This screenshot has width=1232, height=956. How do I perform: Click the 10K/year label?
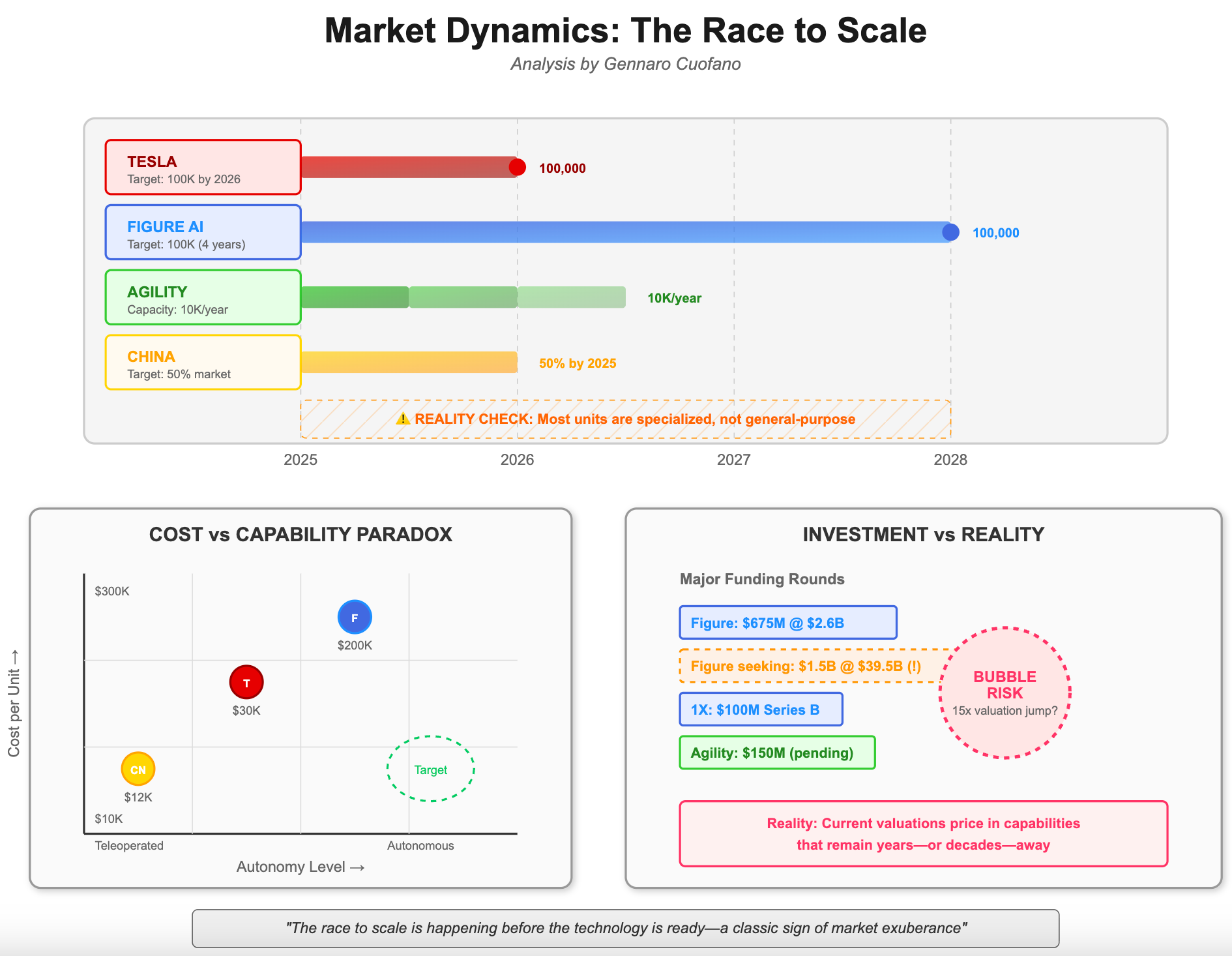pos(675,298)
